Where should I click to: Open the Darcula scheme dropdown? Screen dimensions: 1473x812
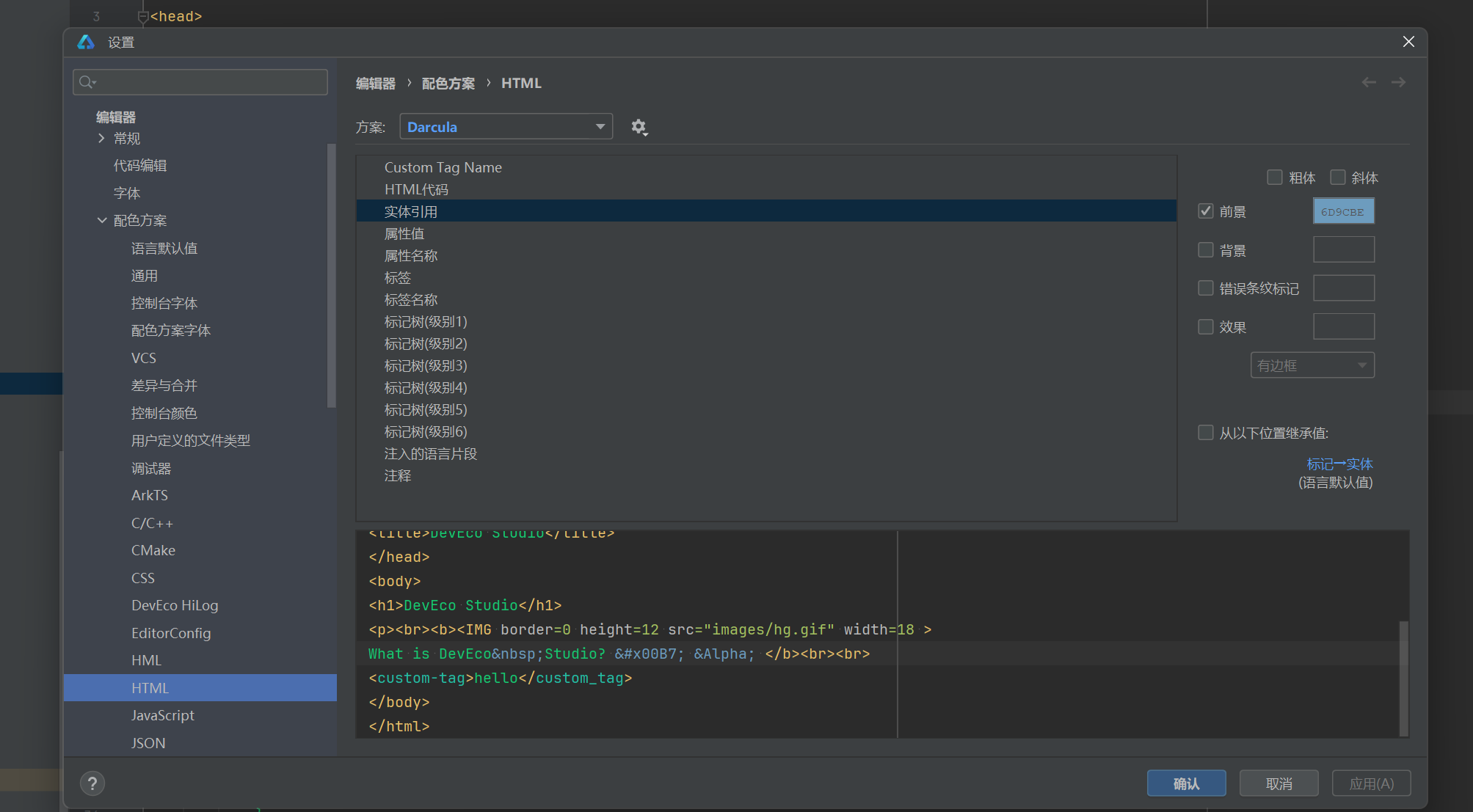506,127
